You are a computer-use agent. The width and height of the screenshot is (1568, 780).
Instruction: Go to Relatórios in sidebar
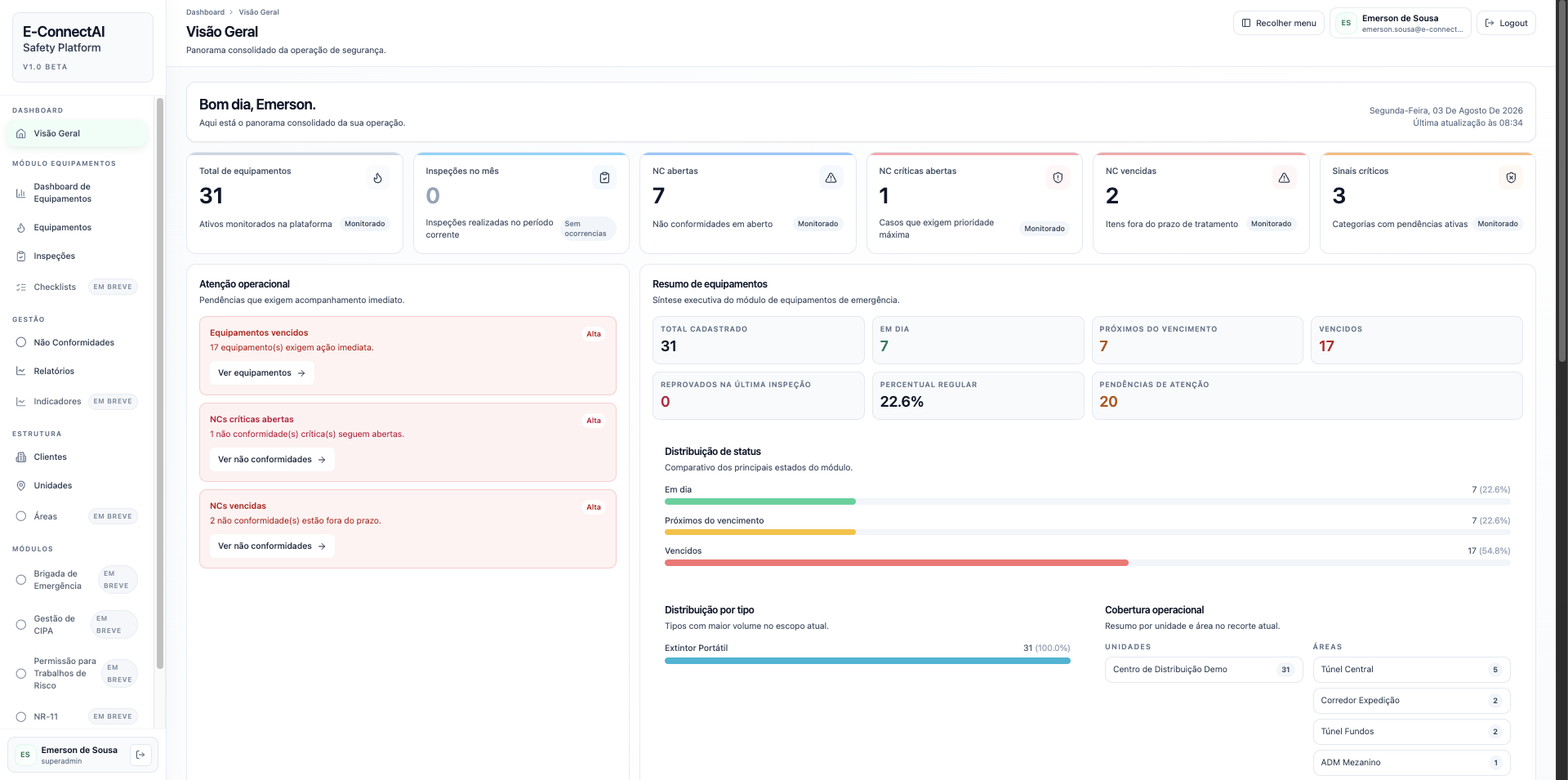(77, 372)
